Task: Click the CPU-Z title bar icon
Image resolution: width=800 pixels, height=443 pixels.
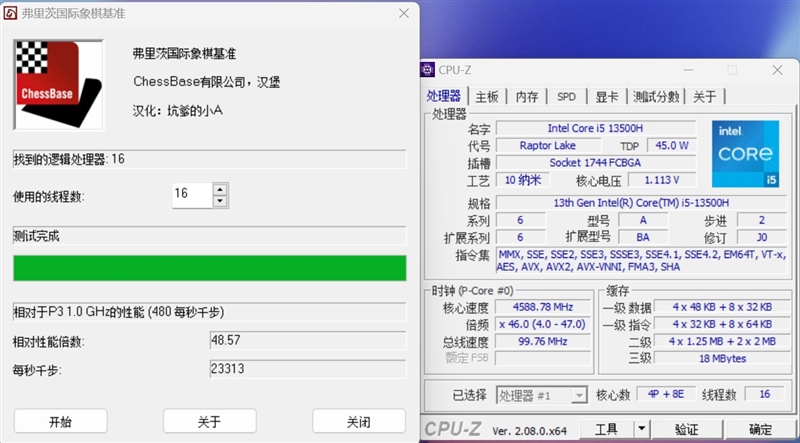Action: (428, 69)
